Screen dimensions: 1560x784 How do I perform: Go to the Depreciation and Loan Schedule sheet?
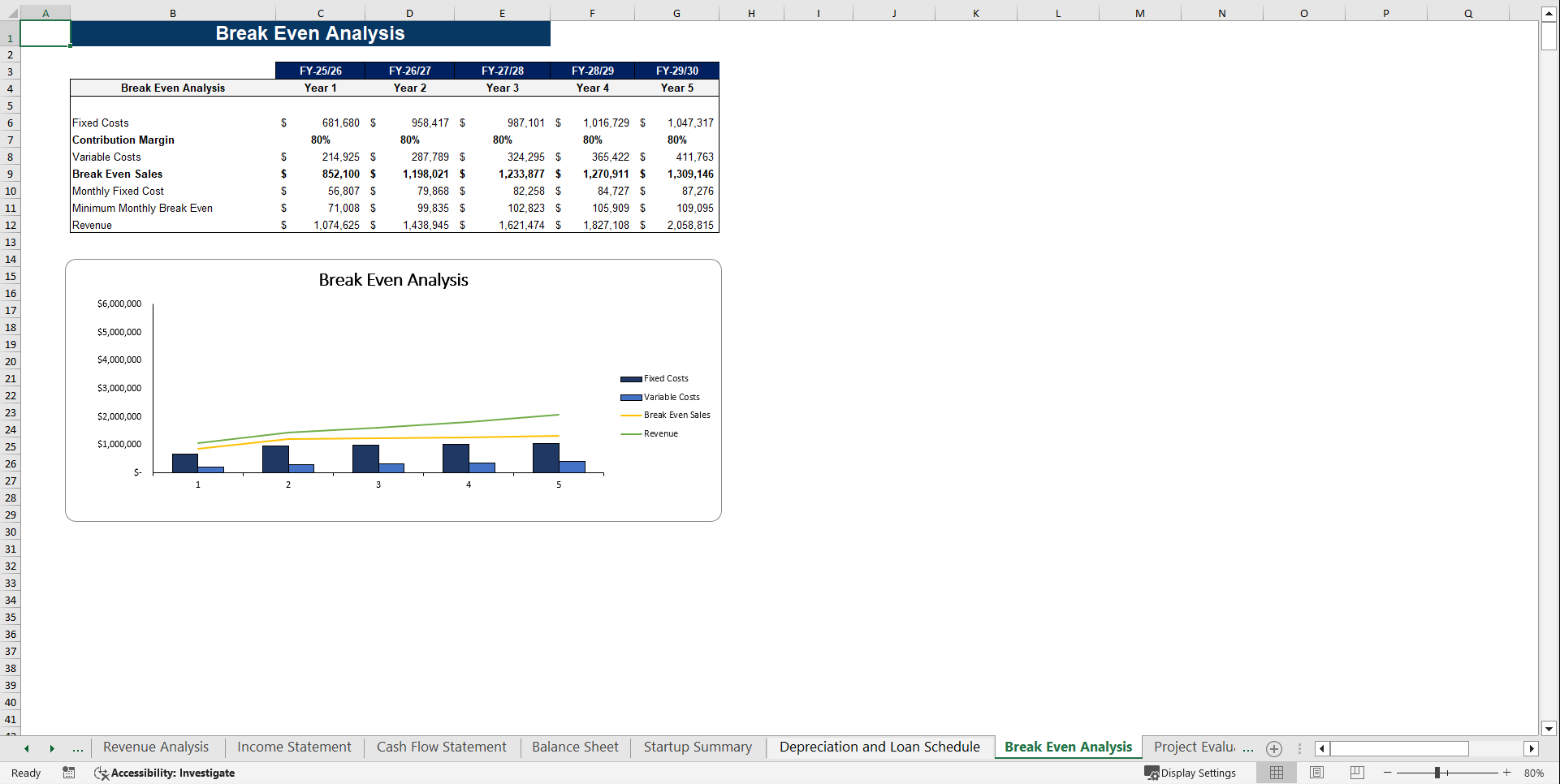[x=879, y=747]
